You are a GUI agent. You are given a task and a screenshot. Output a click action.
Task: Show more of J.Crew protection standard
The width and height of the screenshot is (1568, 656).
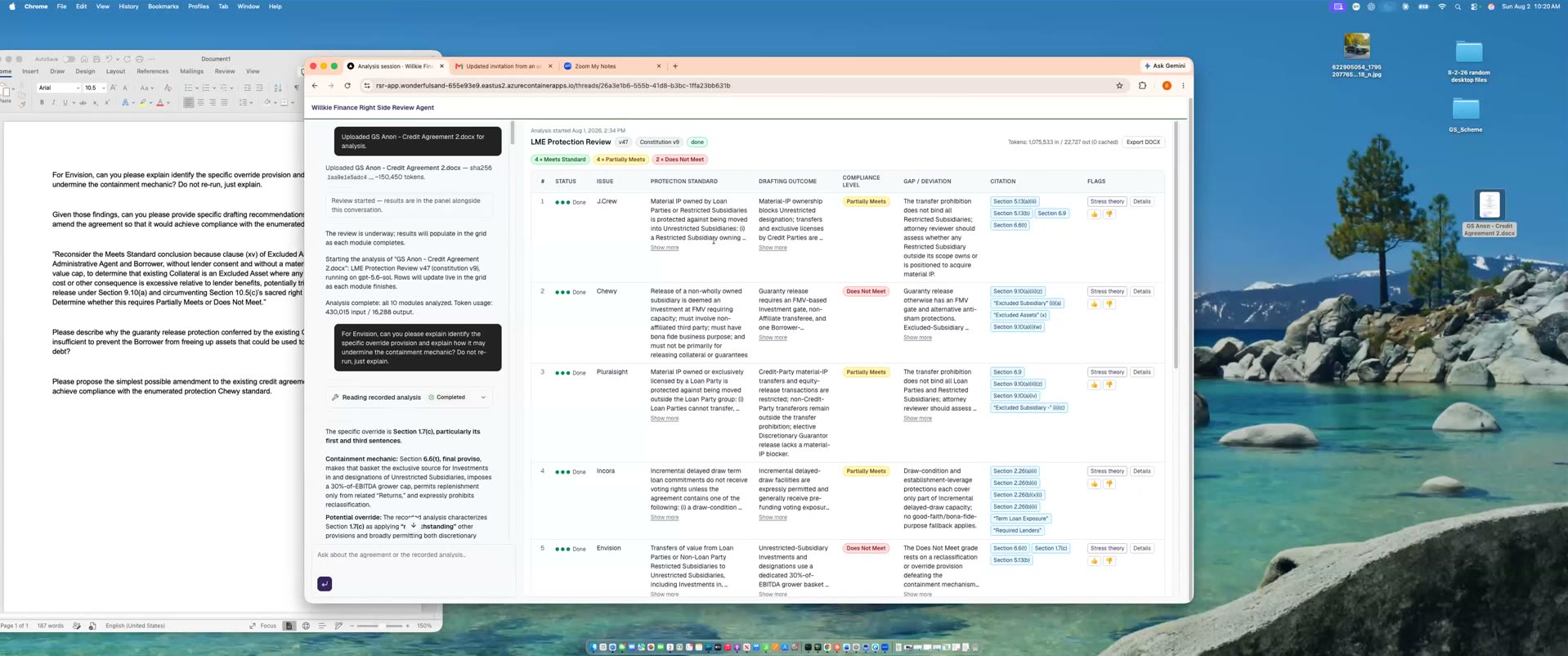pyautogui.click(x=665, y=248)
